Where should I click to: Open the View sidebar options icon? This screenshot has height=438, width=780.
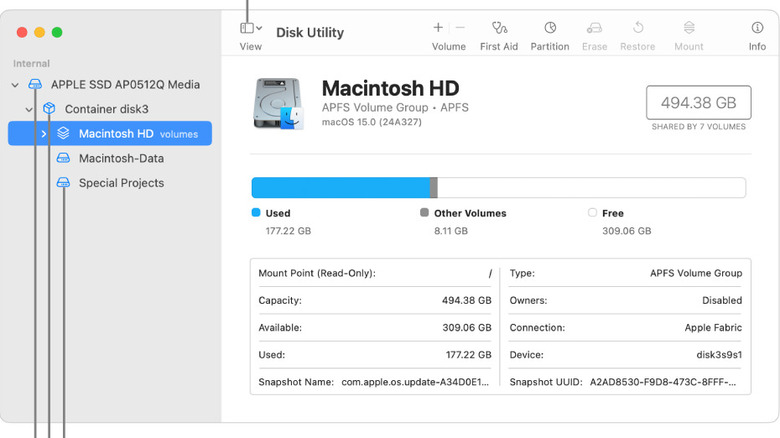click(x=247, y=28)
